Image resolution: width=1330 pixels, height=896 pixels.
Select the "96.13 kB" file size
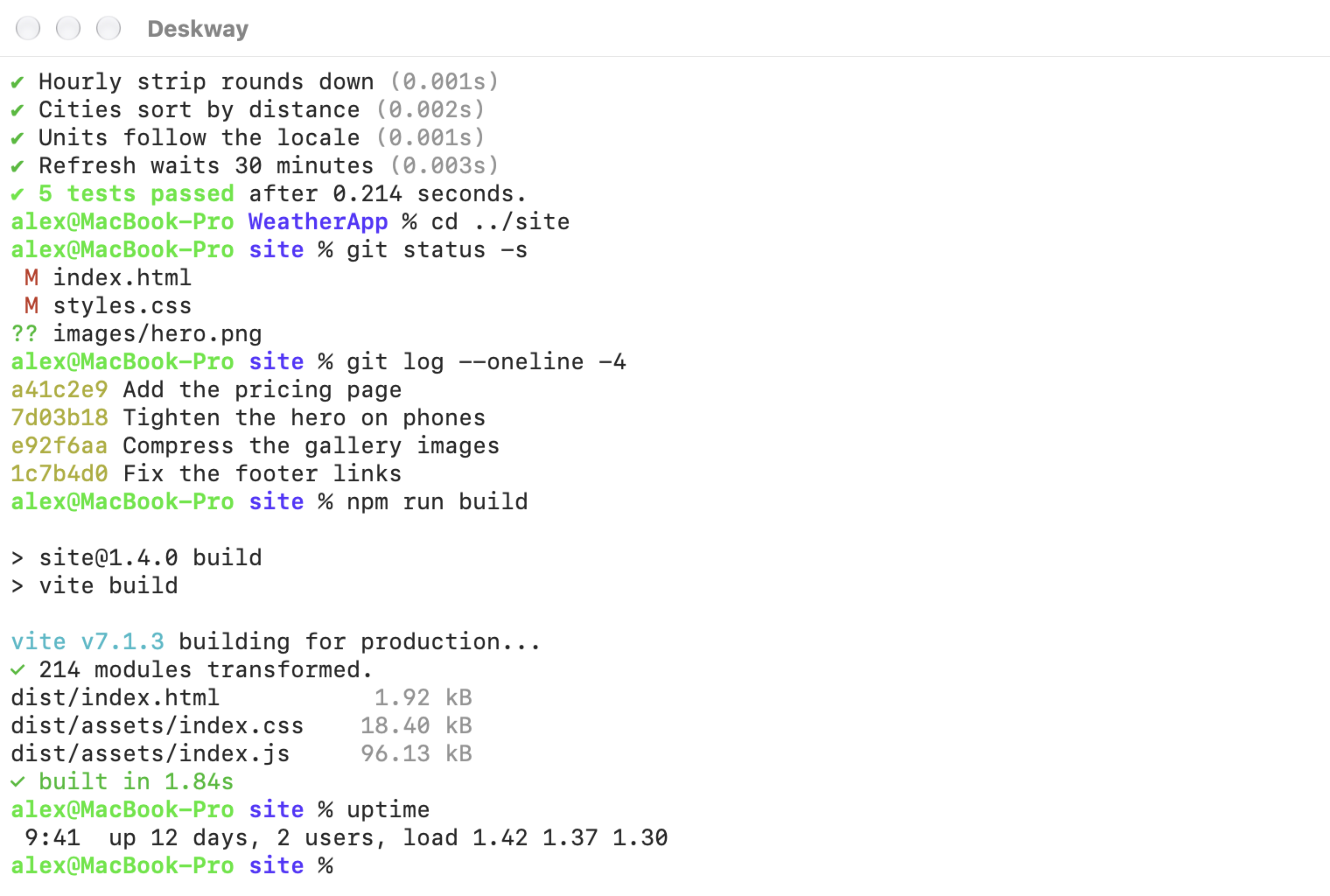click(416, 753)
